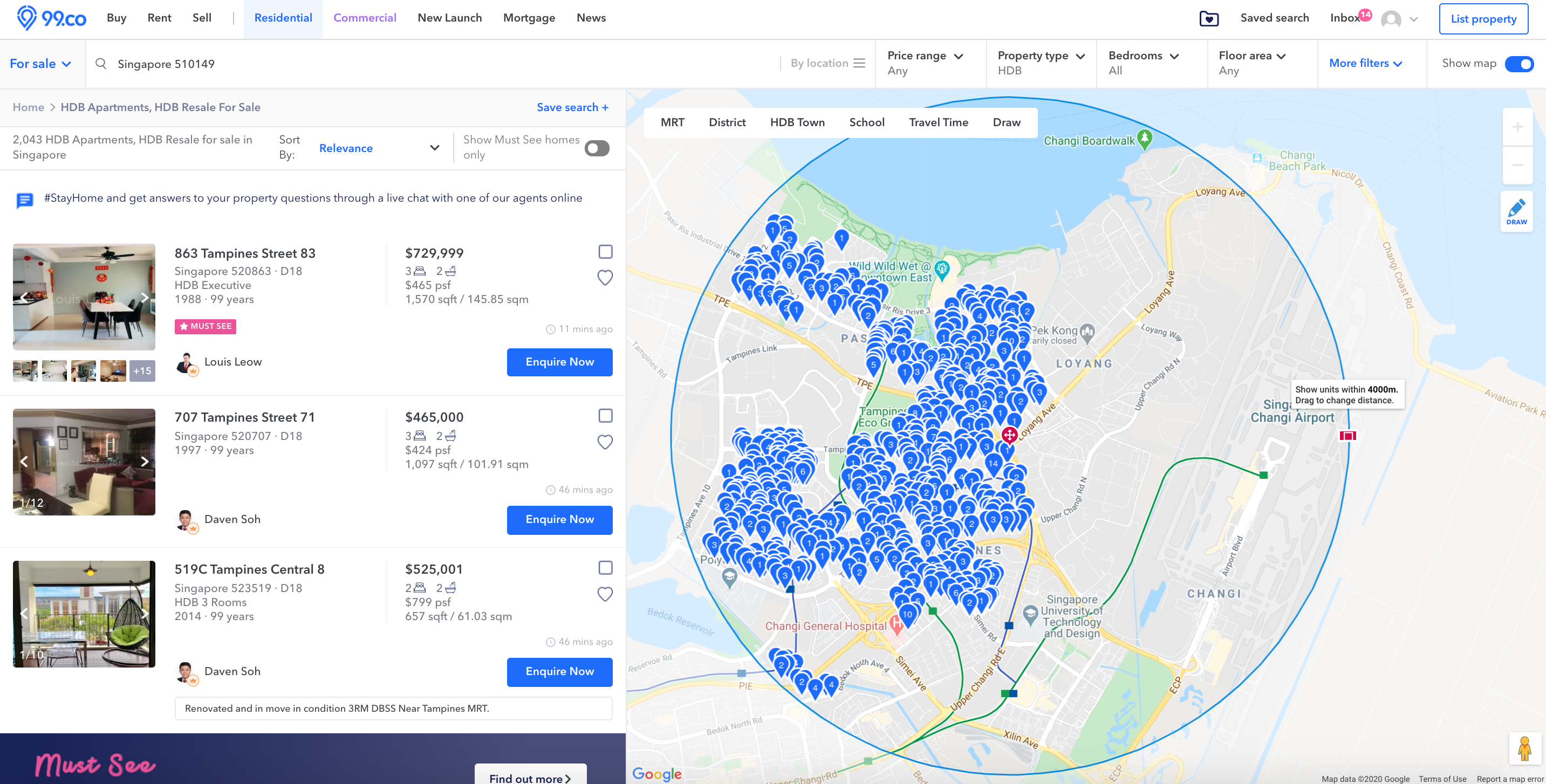Enquire Now for 863 Tampines Street 83
This screenshot has width=1546, height=784.
[x=559, y=362]
